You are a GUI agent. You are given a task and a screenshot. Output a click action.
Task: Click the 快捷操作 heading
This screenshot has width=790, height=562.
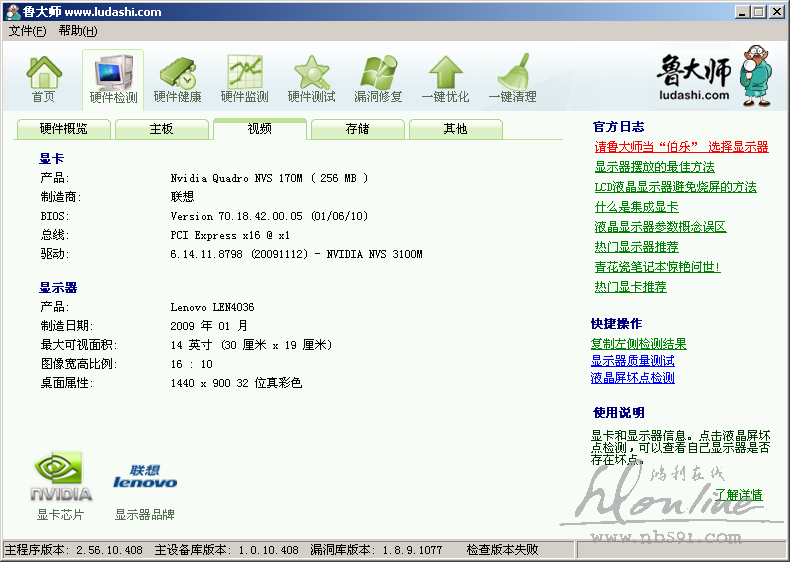pyautogui.click(x=617, y=324)
